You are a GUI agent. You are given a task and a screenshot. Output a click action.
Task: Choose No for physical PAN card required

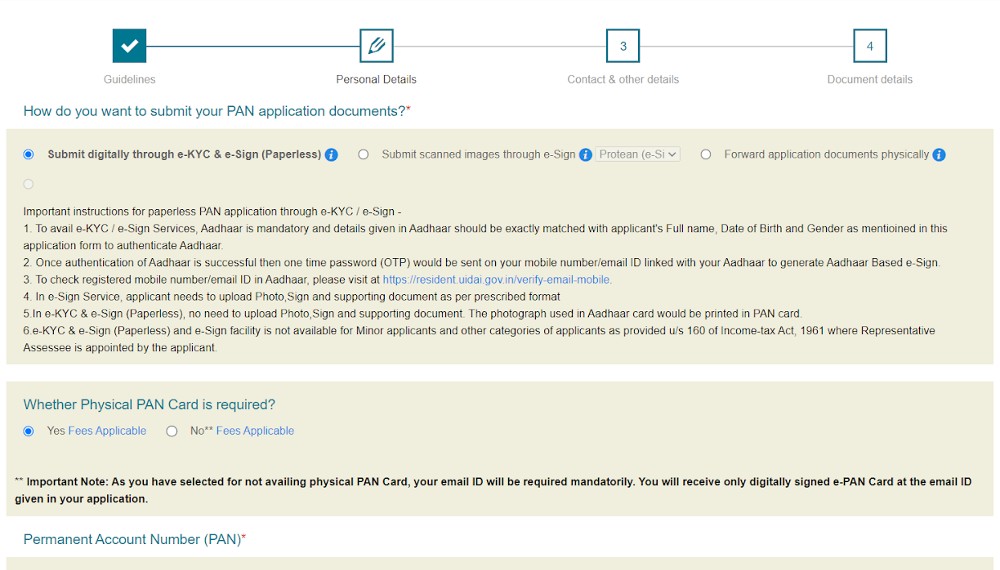point(172,431)
